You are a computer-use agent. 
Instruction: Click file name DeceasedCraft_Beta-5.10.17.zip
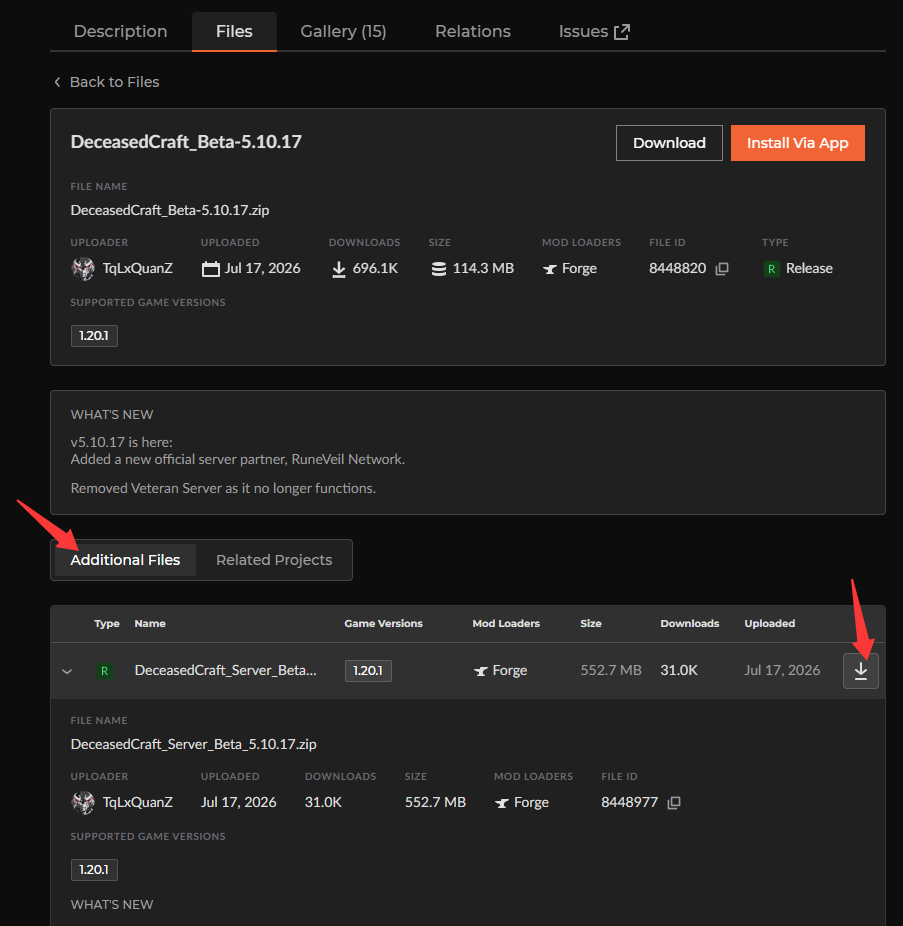tap(170, 210)
